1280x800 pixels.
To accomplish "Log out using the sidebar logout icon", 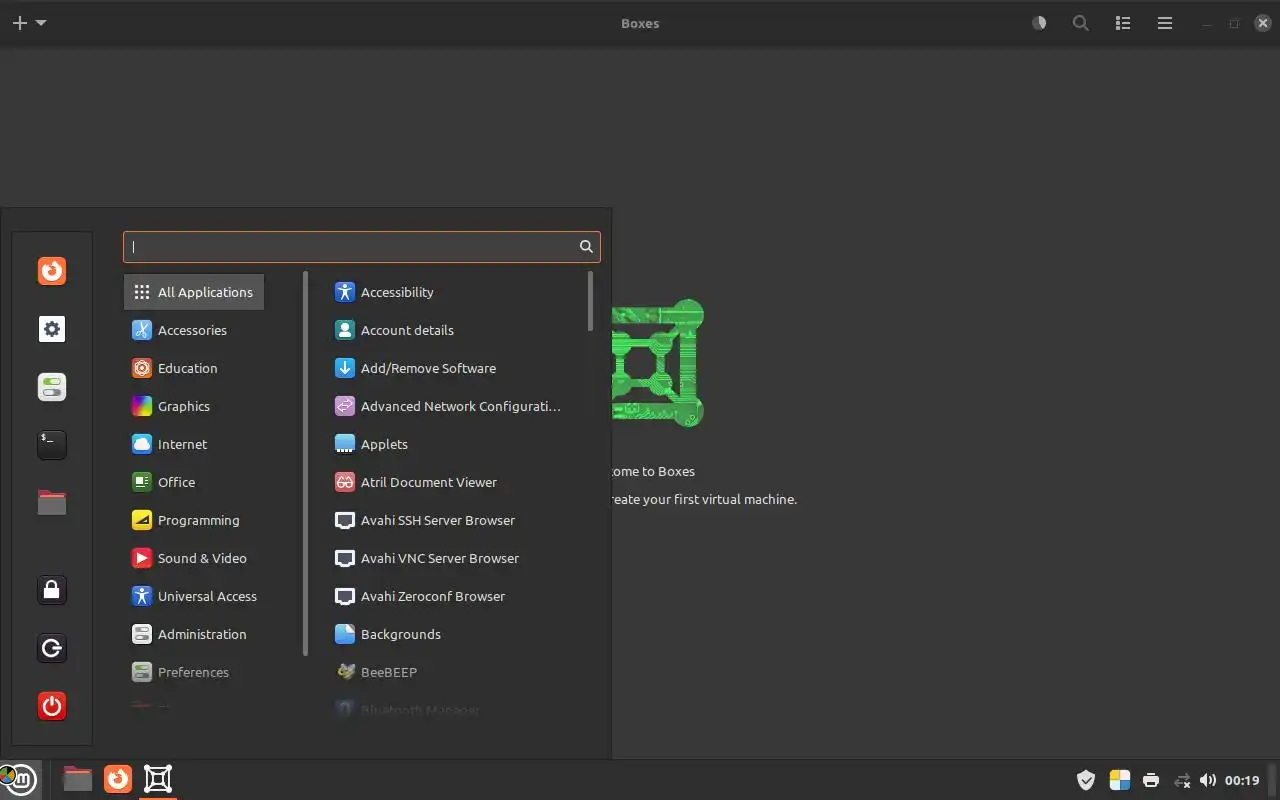I will point(52,648).
